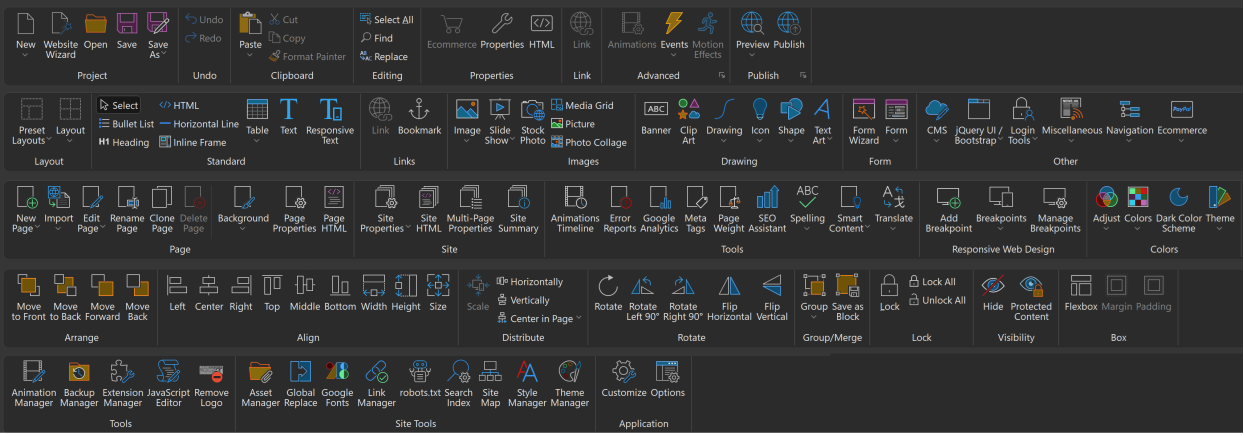Insert a Bookmark anchor
This screenshot has height=436, width=1244.
[419, 117]
